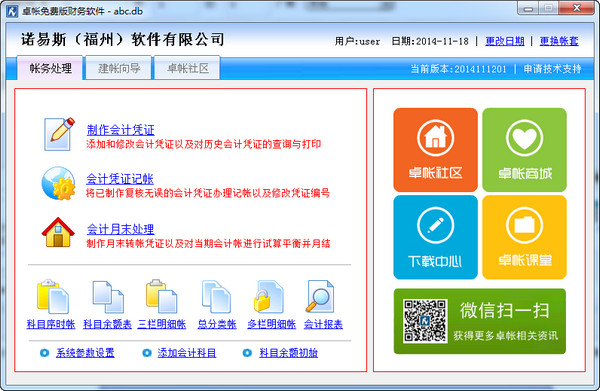
Task: Click the 更改日期 link
Action: (x=505, y=41)
